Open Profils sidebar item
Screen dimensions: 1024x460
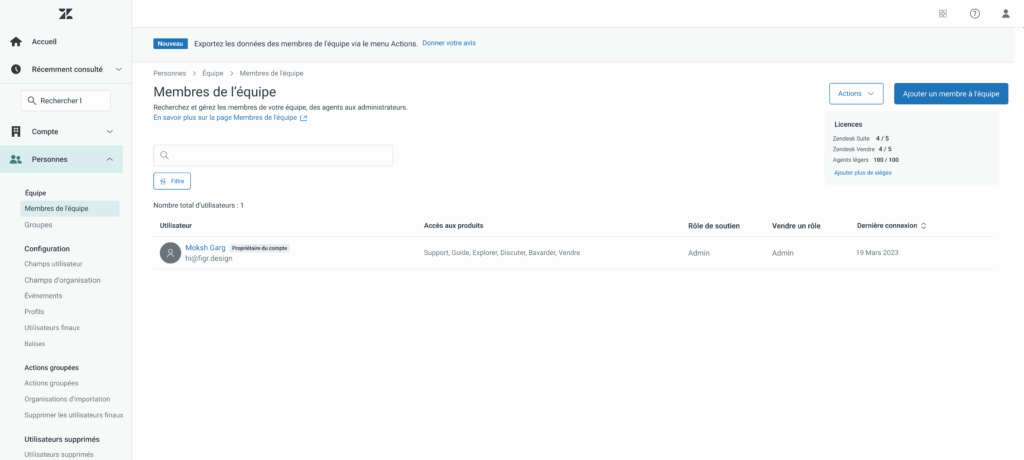(34, 312)
